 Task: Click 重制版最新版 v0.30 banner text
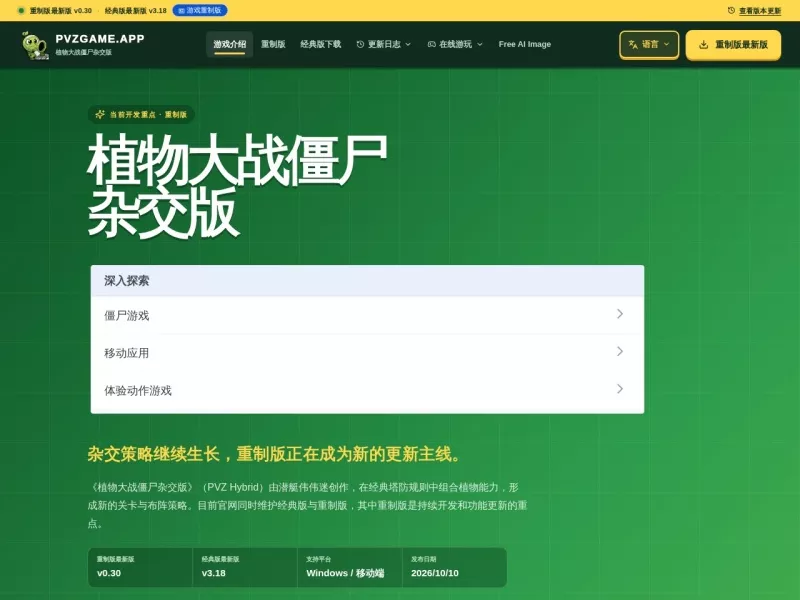61,10
